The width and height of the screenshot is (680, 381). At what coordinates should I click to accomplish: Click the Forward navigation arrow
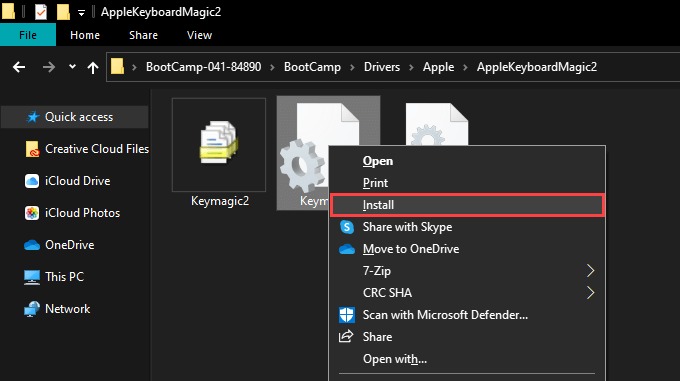tap(49, 67)
